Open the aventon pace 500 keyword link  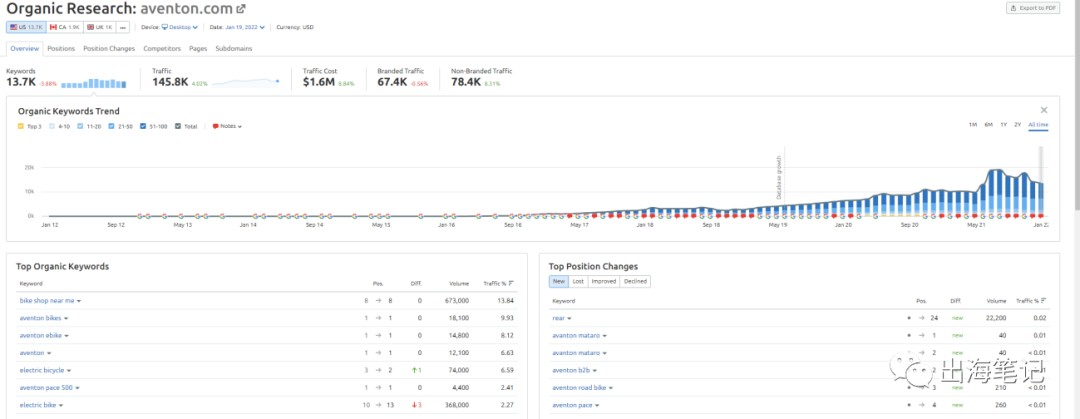(45, 388)
